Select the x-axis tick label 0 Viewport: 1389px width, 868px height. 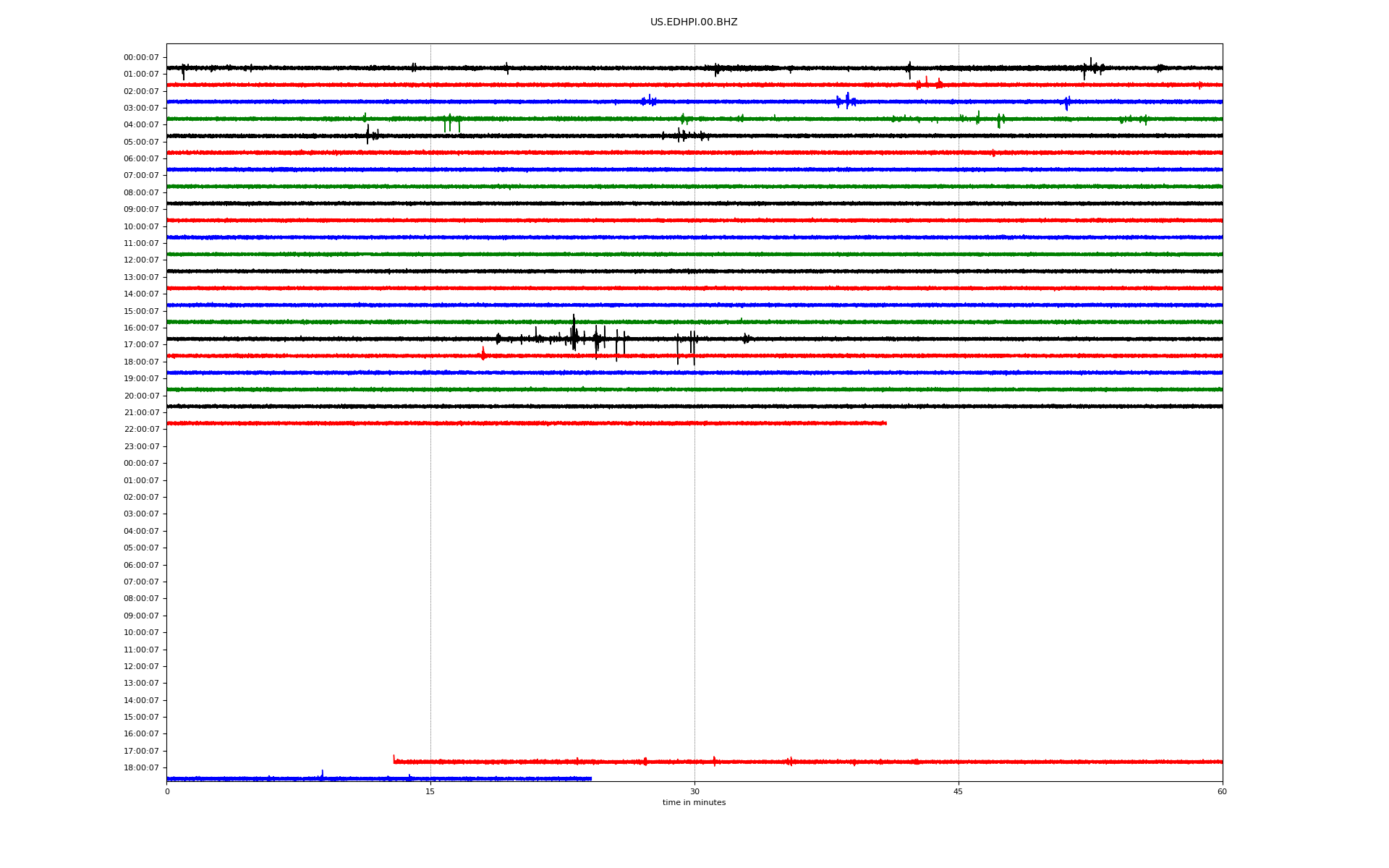tap(167, 791)
